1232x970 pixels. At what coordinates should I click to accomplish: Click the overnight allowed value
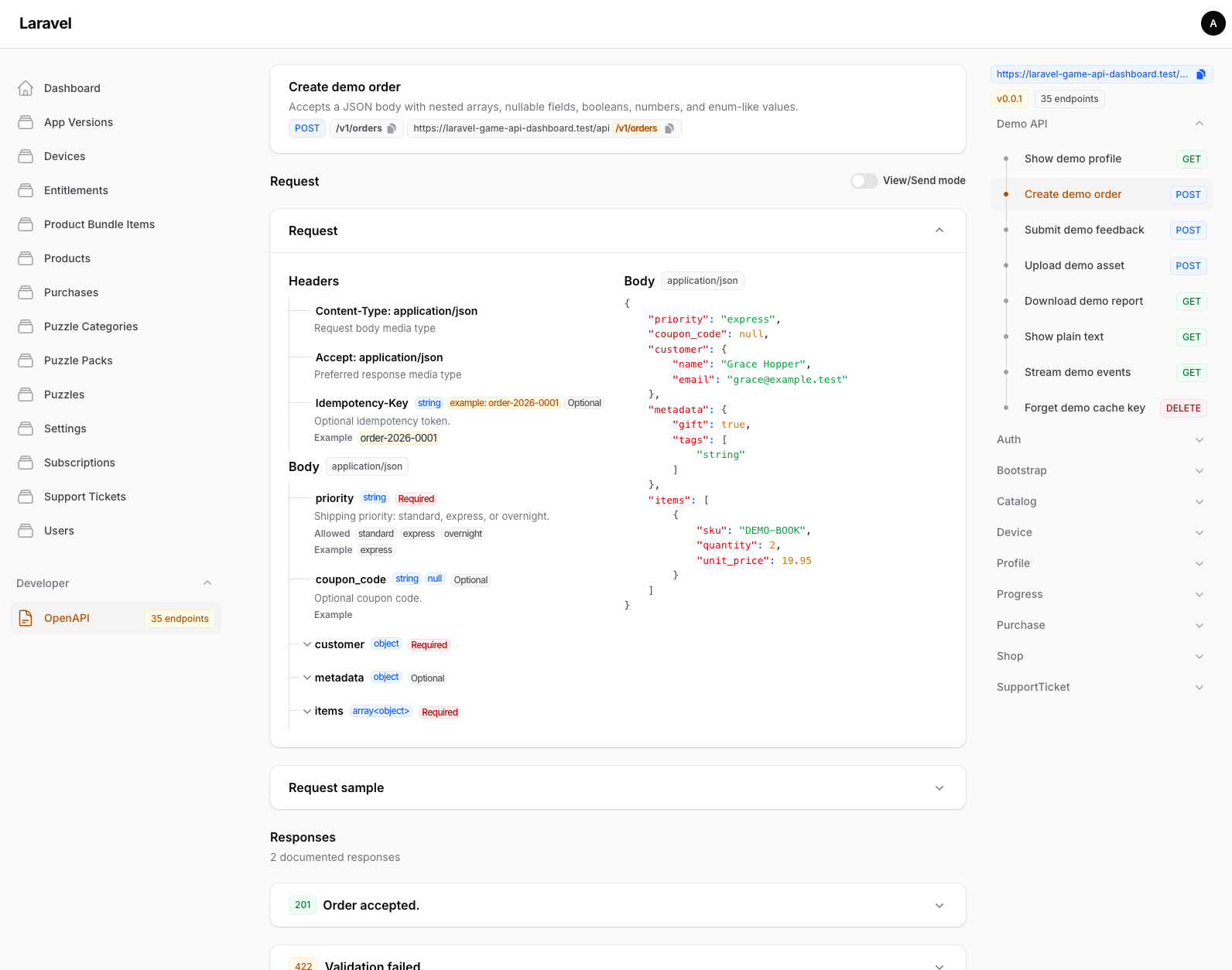(x=463, y=534)
